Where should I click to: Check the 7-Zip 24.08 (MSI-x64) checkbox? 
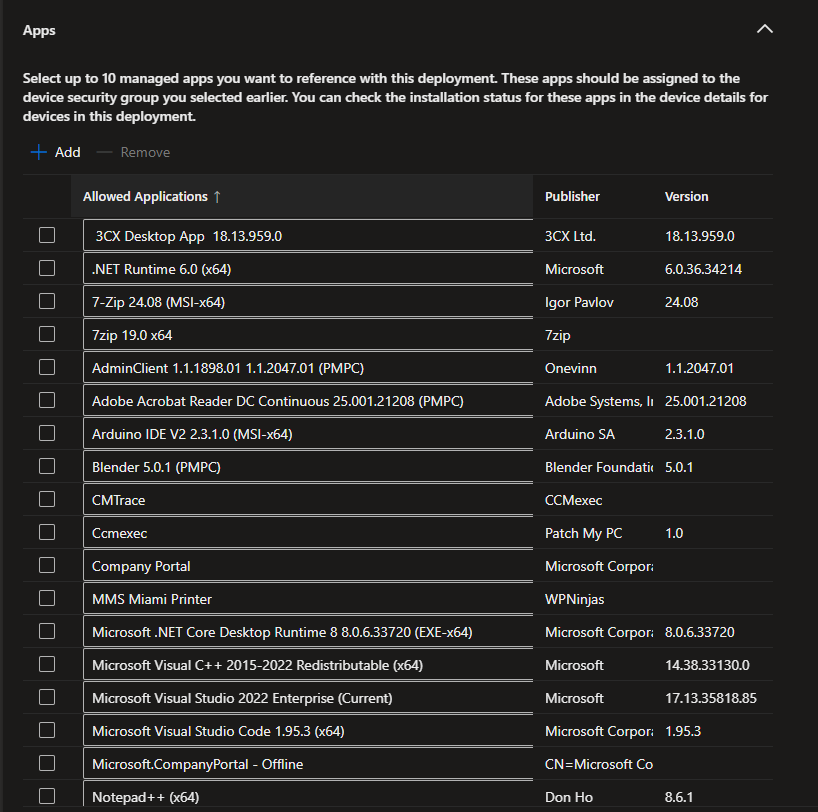click(x=47, y=301)
